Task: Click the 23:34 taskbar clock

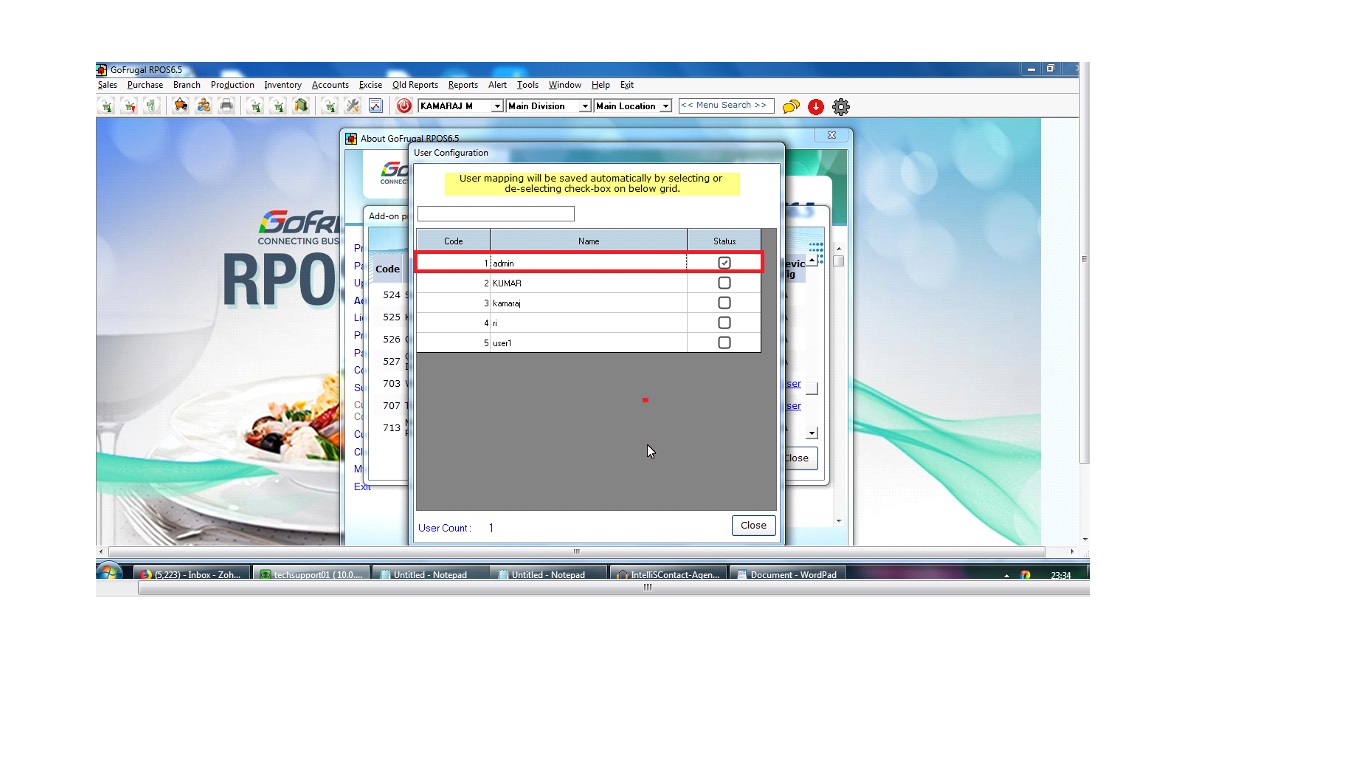Action: point(1061,575)
